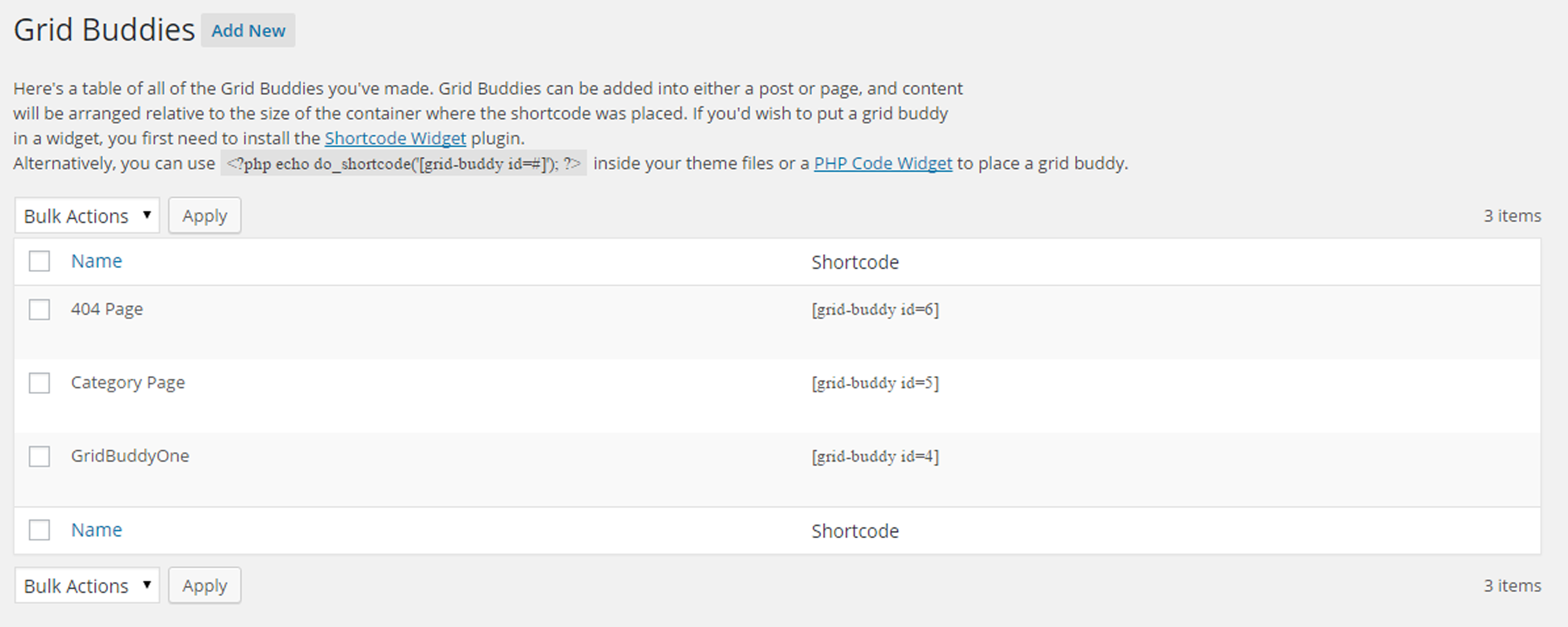Check the 404 Page row checkbox
The height and width of the screenshot is (627, 1568).
[40, 309]
